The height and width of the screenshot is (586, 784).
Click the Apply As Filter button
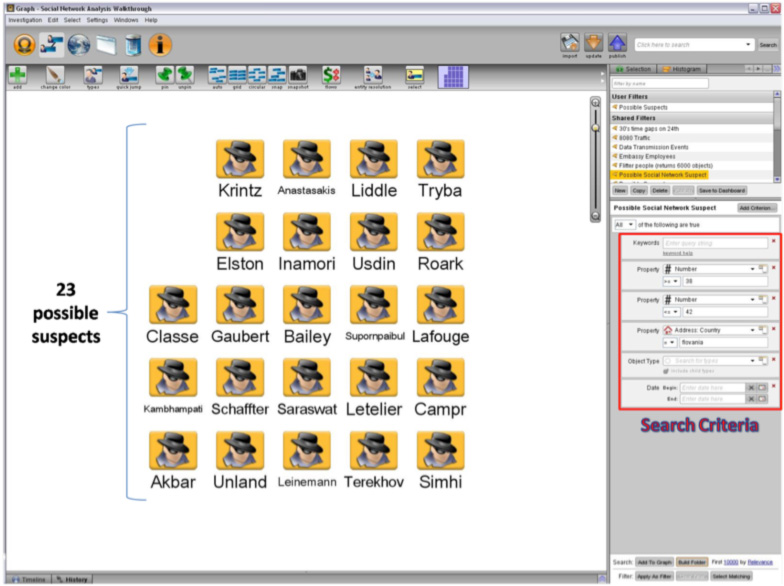(x=654, y=576)
